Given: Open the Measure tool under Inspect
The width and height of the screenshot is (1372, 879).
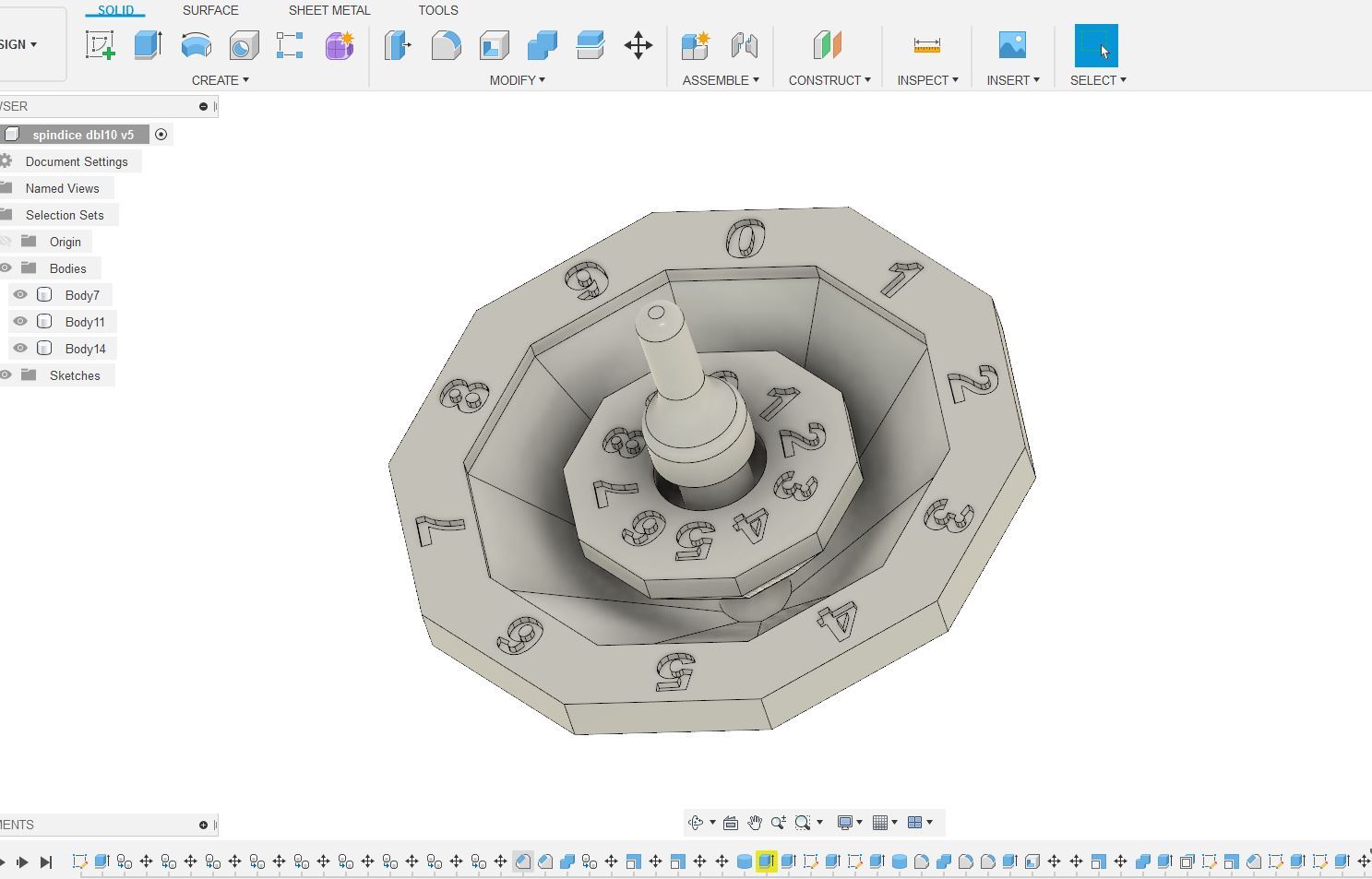Looking at the screenshot, I should click(925, 44).
